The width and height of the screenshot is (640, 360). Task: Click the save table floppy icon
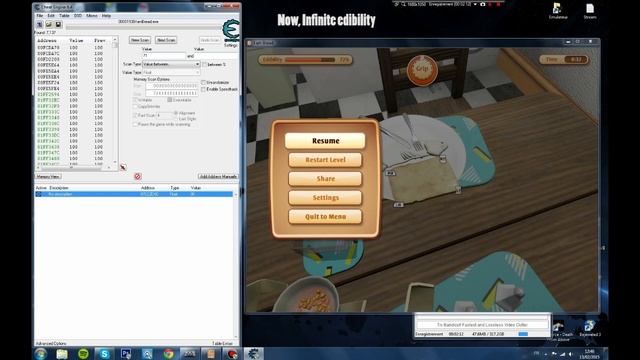58,25
